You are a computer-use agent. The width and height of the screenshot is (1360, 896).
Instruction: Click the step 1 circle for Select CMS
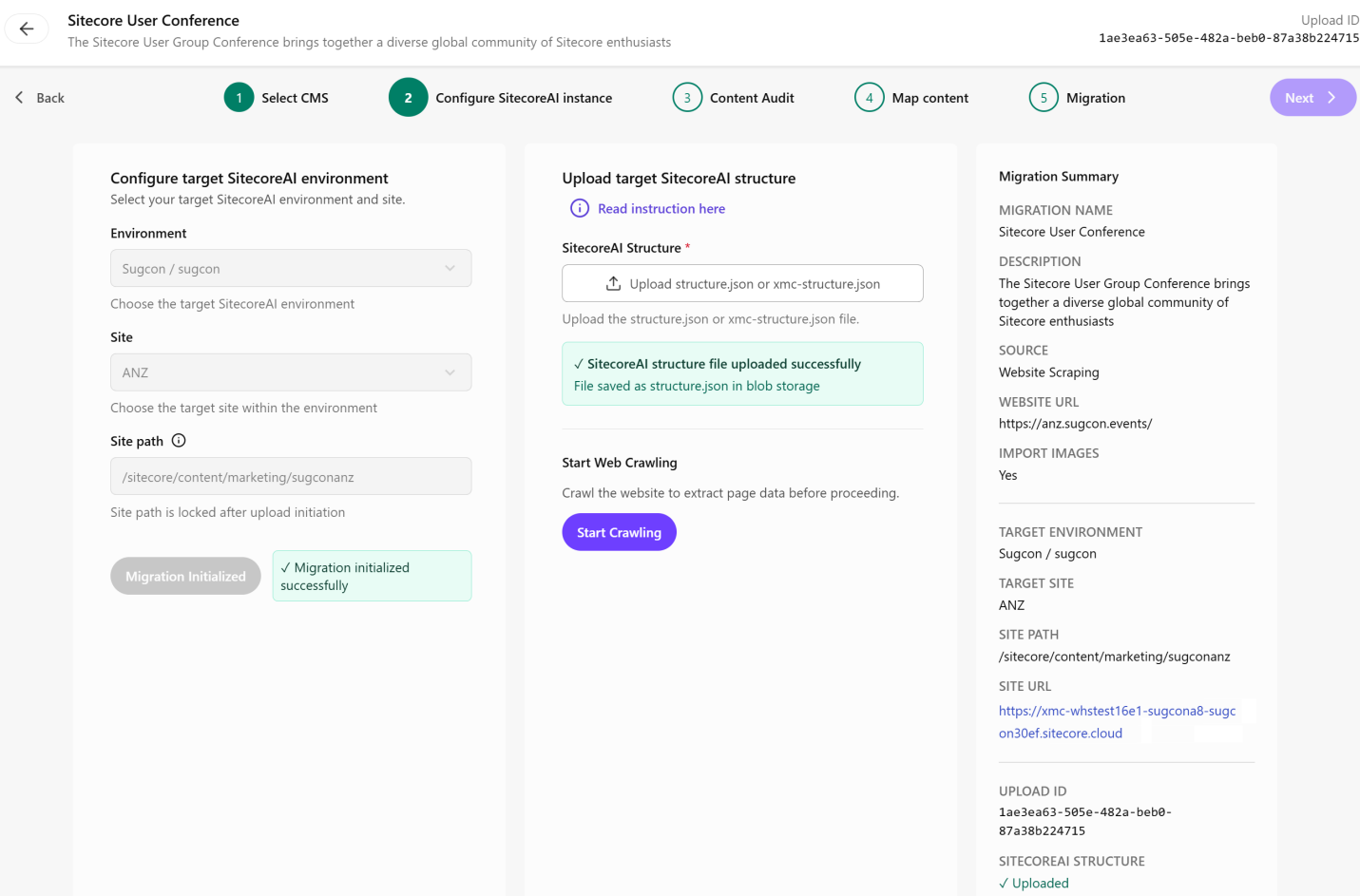tap(239, 97)
